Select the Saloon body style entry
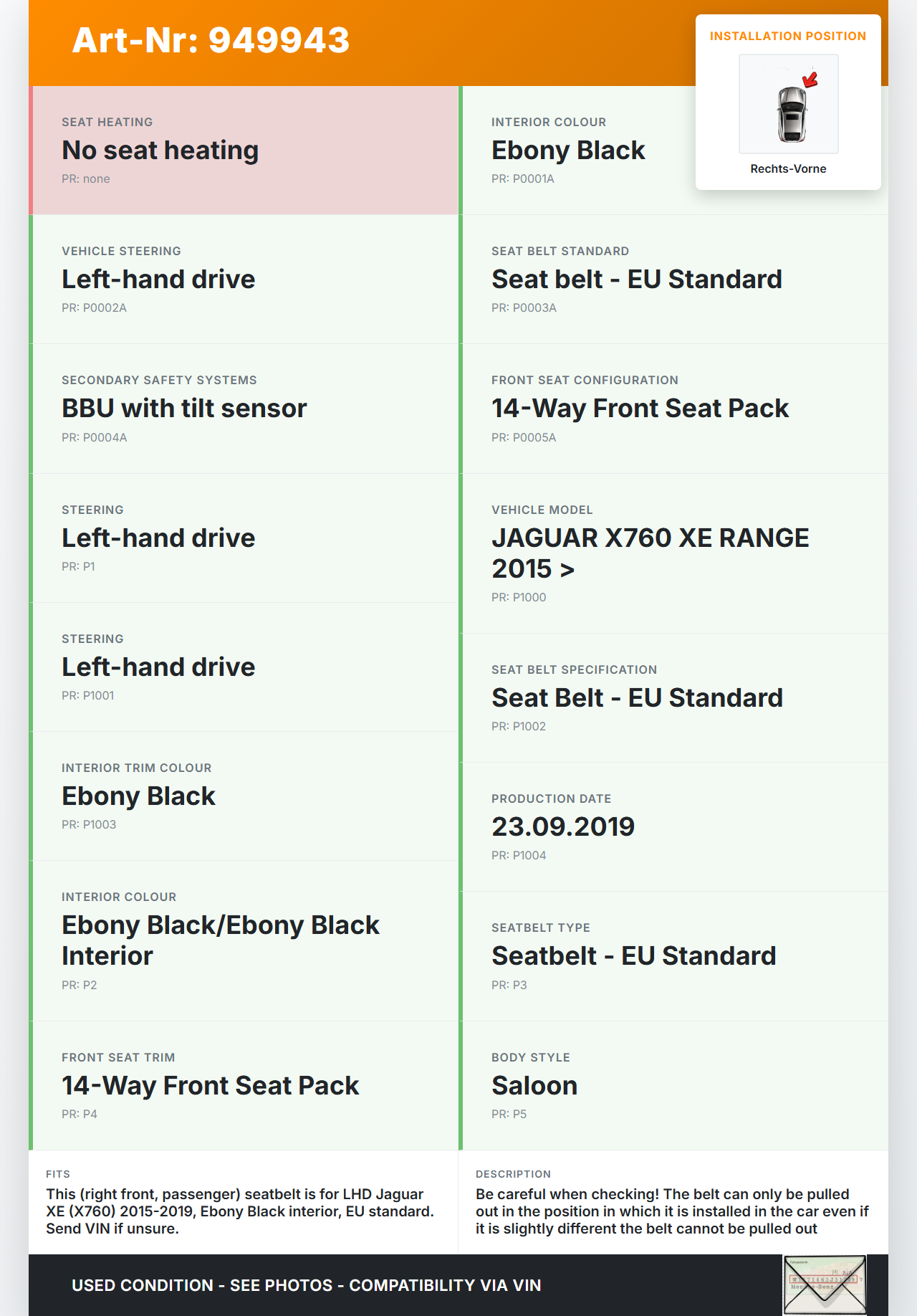Screen dimensions: 917x1316 pyautogui.click(x=534, y=1085)
